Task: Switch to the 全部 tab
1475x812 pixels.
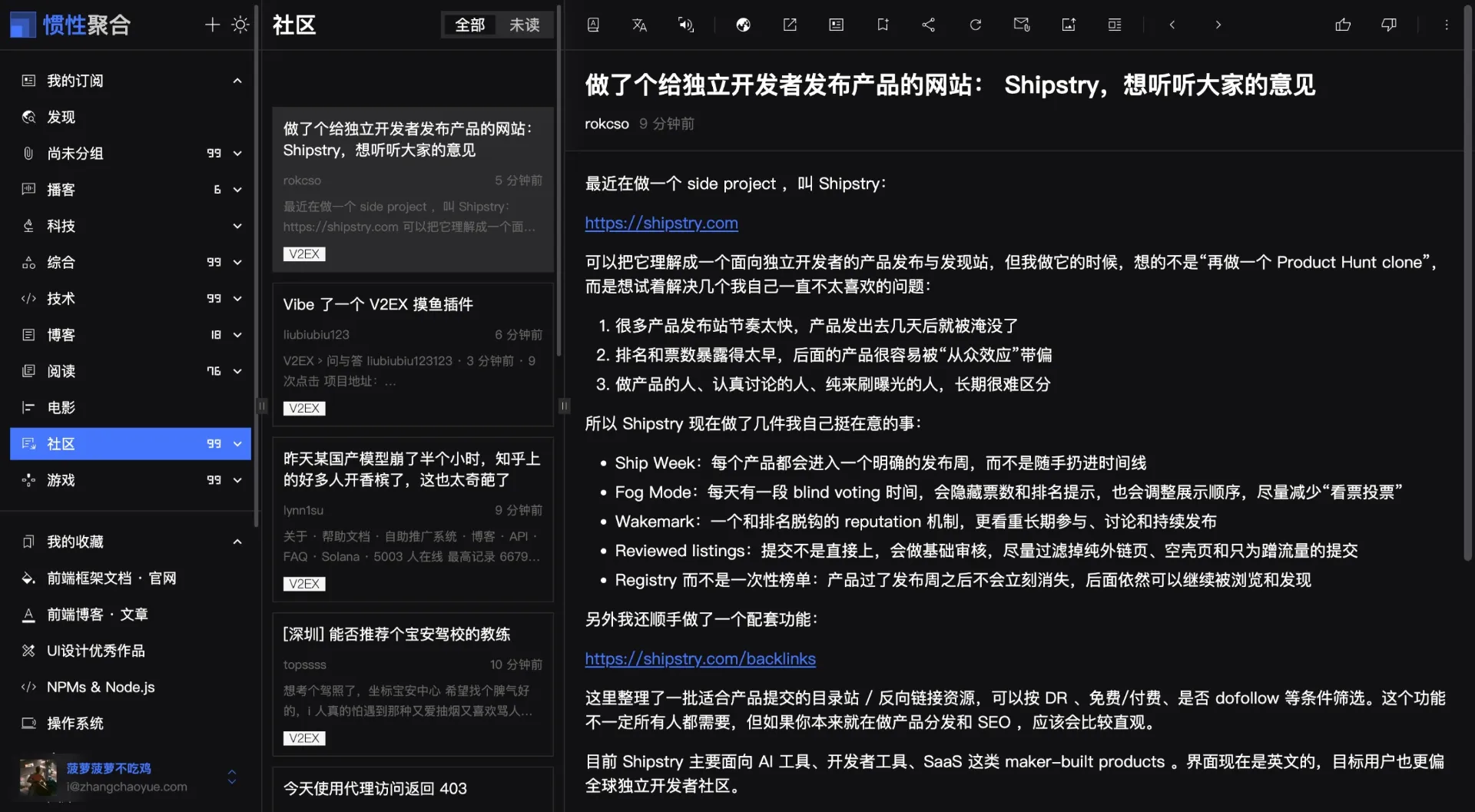Action: click(469, 25)
